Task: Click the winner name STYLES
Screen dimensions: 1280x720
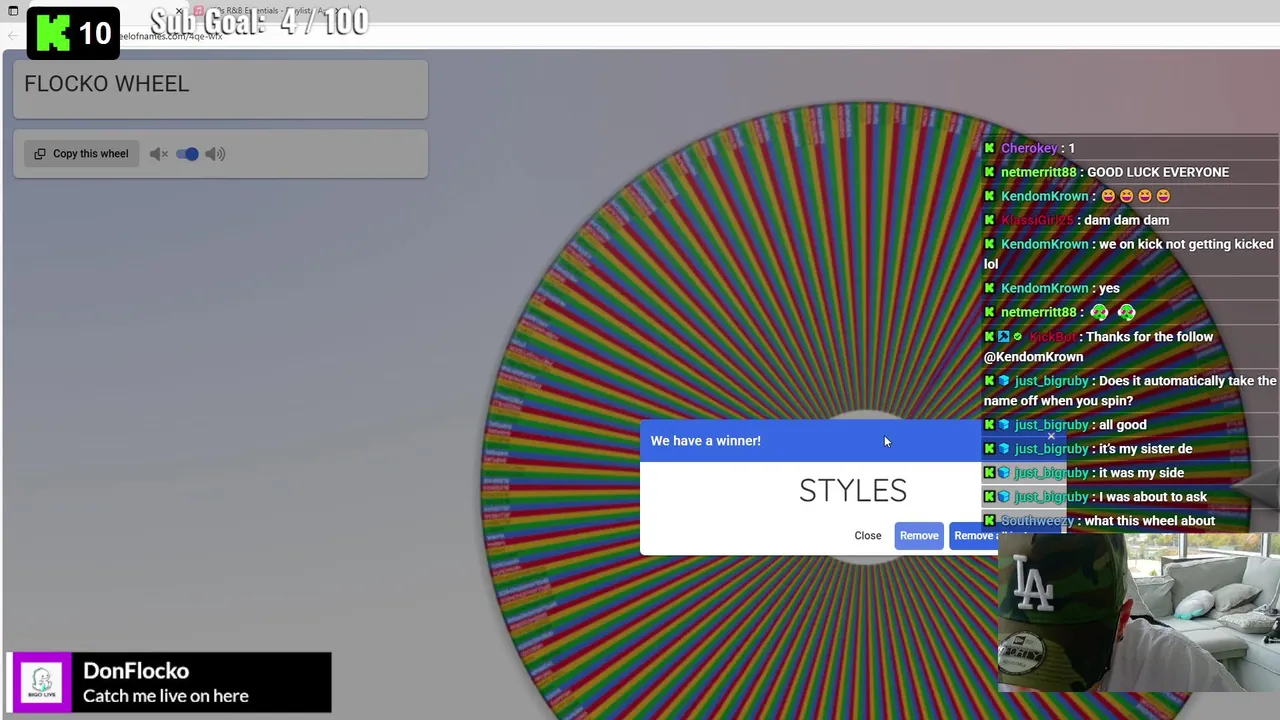Action: (853, 490)
